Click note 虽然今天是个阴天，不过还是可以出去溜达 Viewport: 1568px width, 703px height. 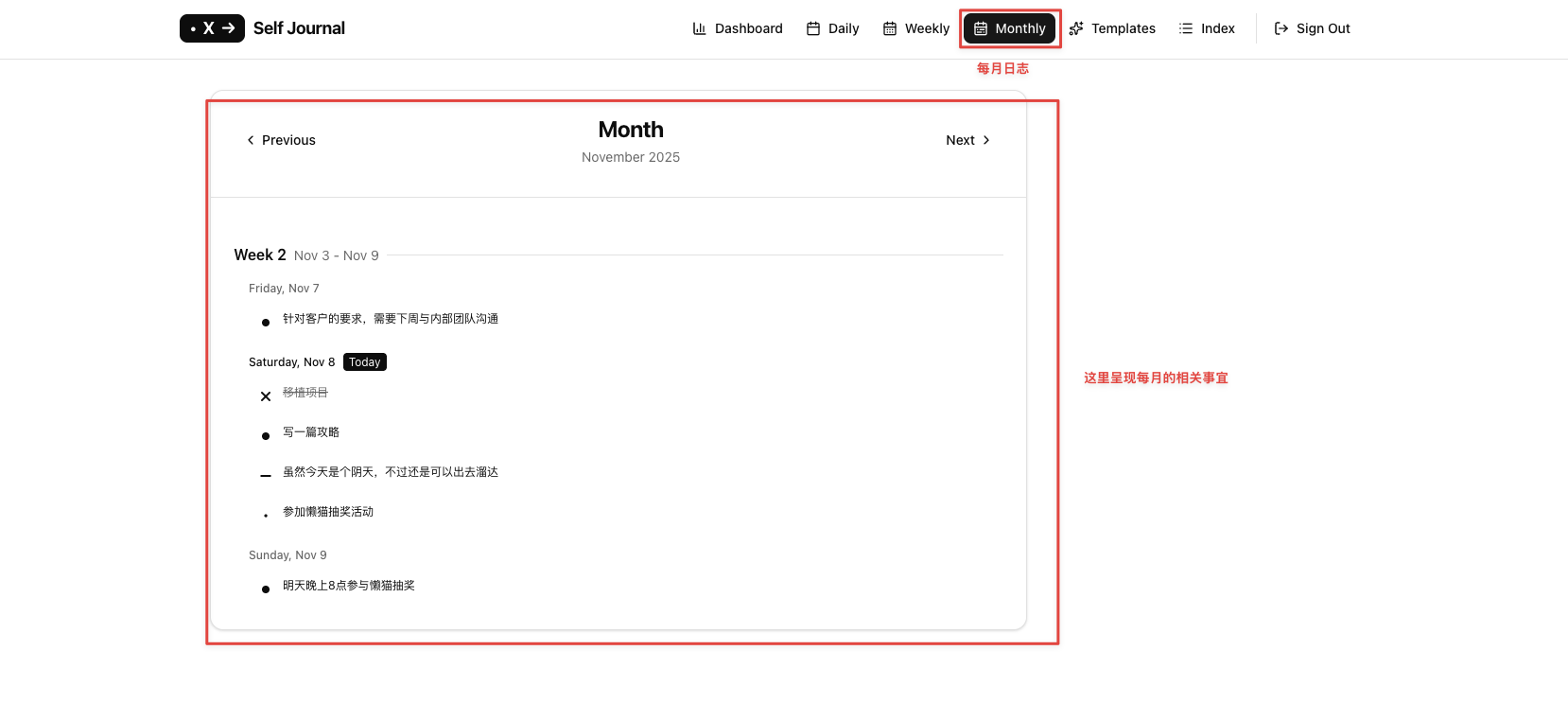tap(391, 472)
